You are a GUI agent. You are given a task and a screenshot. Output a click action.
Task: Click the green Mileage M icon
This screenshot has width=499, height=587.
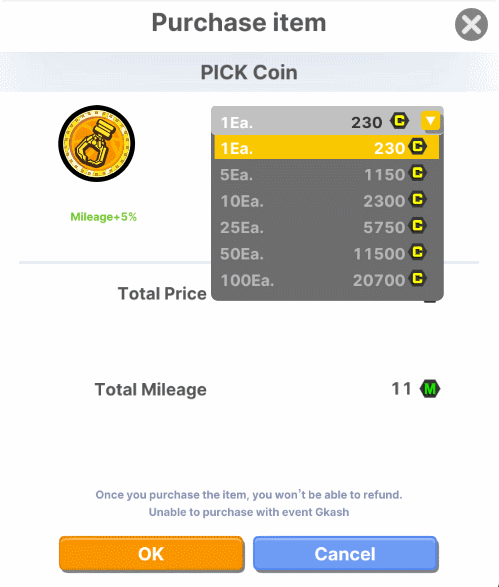click(430, 389)
